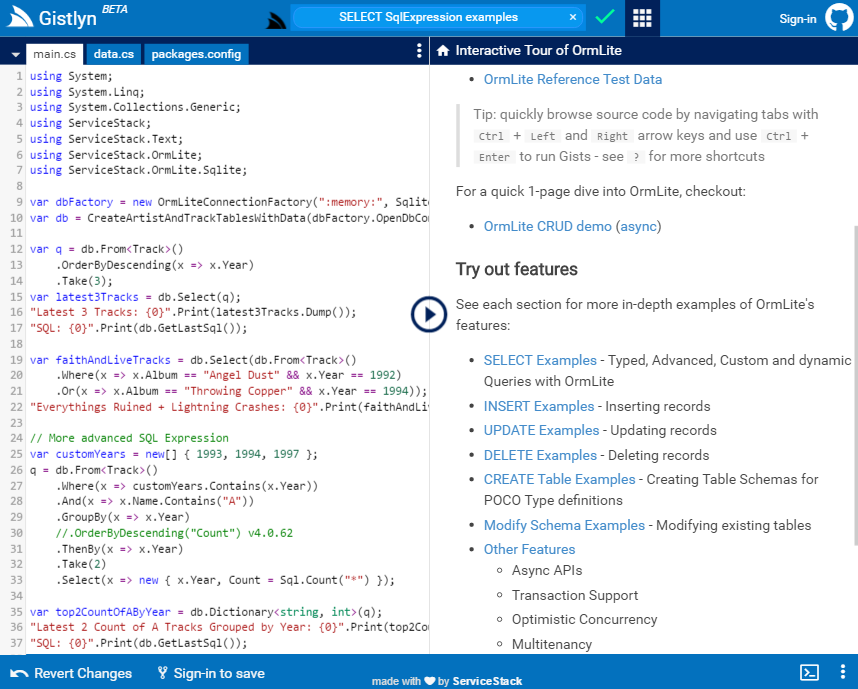Open DELETE Examples link
This screenshot has width=858, height=689.
[x=540, y=455]
